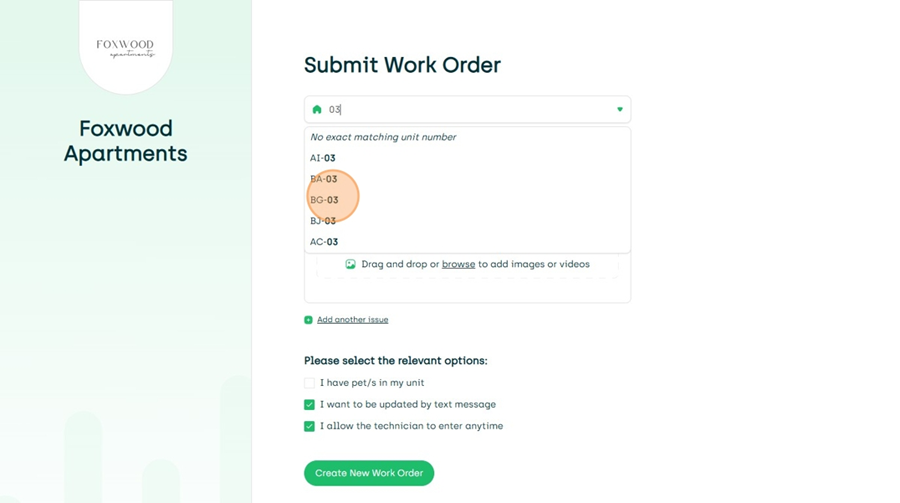This screenshot has height=503, width=900.
Task: Click the image upload icon in drop area
Action: tap(350, 264)
